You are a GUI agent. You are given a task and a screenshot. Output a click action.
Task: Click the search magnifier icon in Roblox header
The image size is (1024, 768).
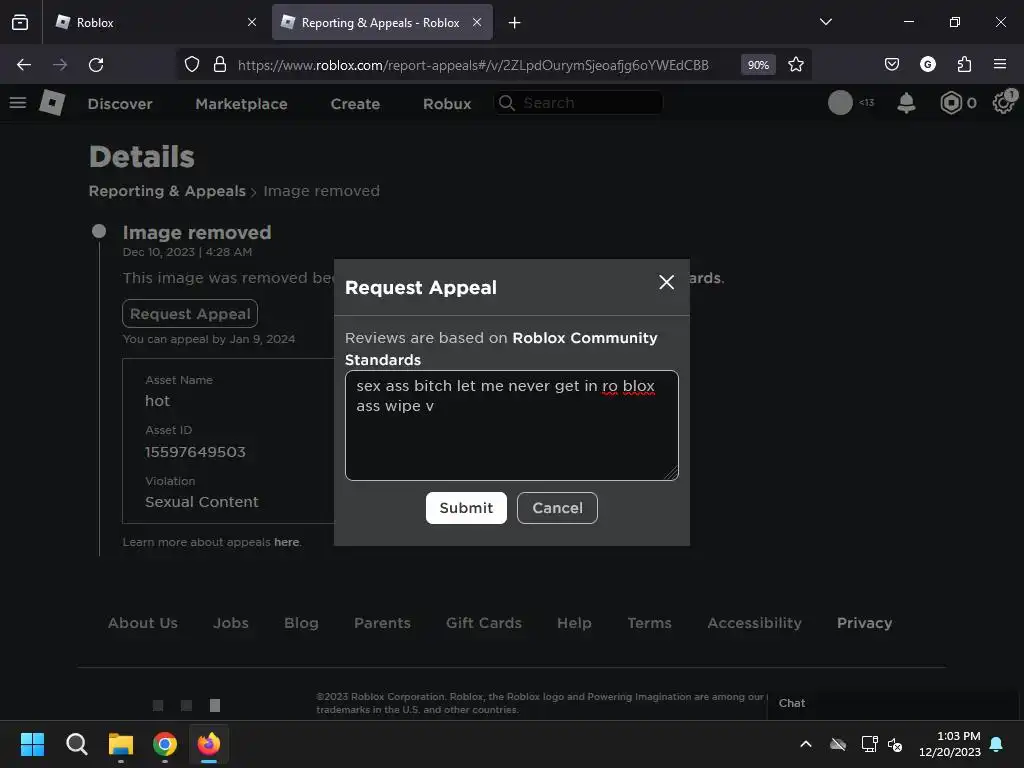coord(507,103)
